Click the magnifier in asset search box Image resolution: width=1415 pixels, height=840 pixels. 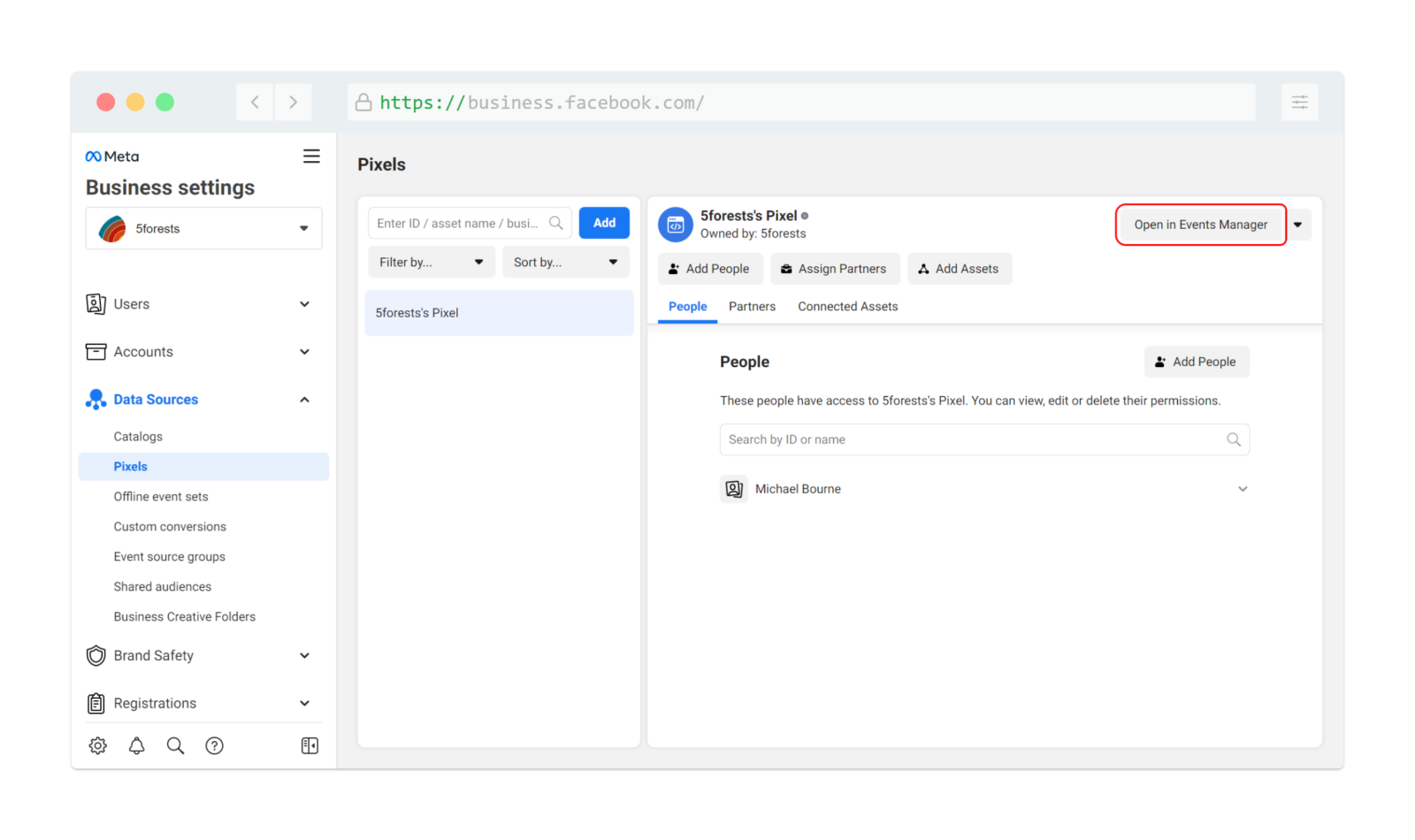555,223
